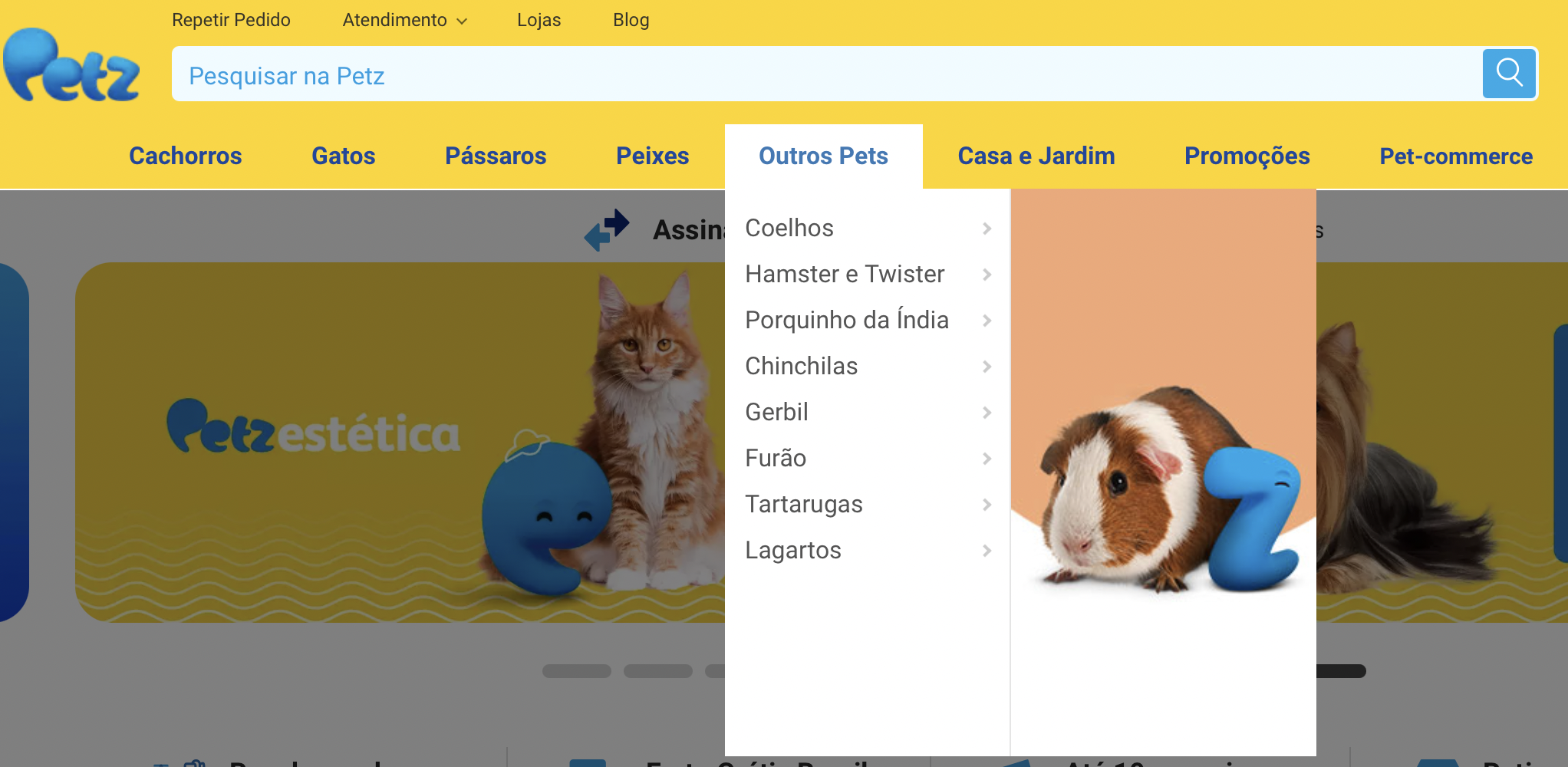Viewport: 1568px width, 767px height.
Task: Open the Petz logo homepage
Action: tap(71, 65)
